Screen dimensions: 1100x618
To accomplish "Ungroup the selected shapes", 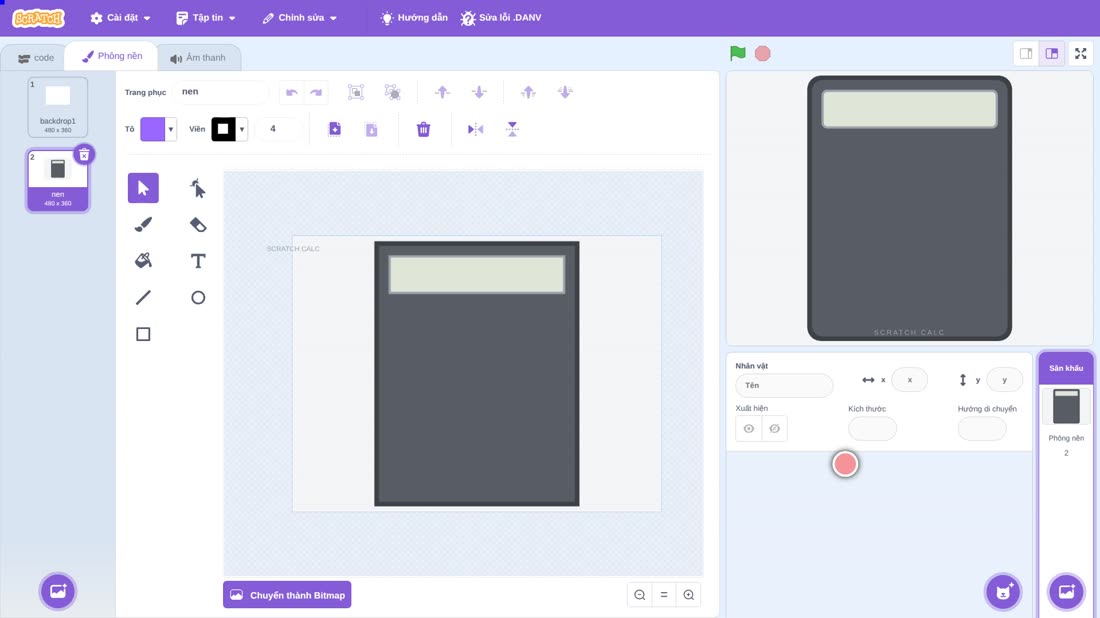I will click(392, 92).
